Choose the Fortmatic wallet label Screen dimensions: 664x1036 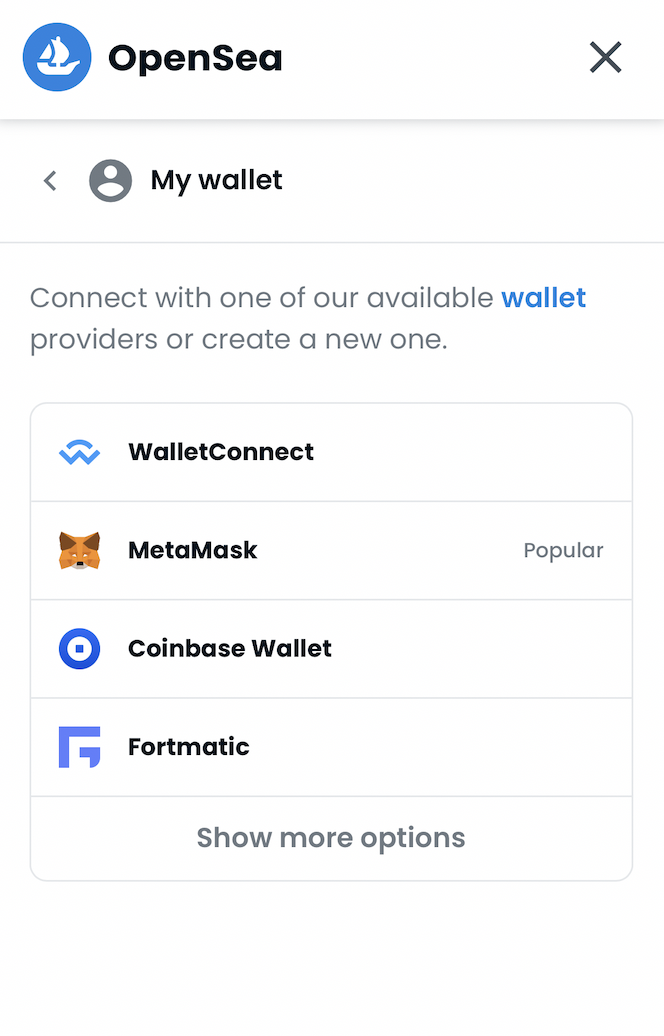(189, 747)
